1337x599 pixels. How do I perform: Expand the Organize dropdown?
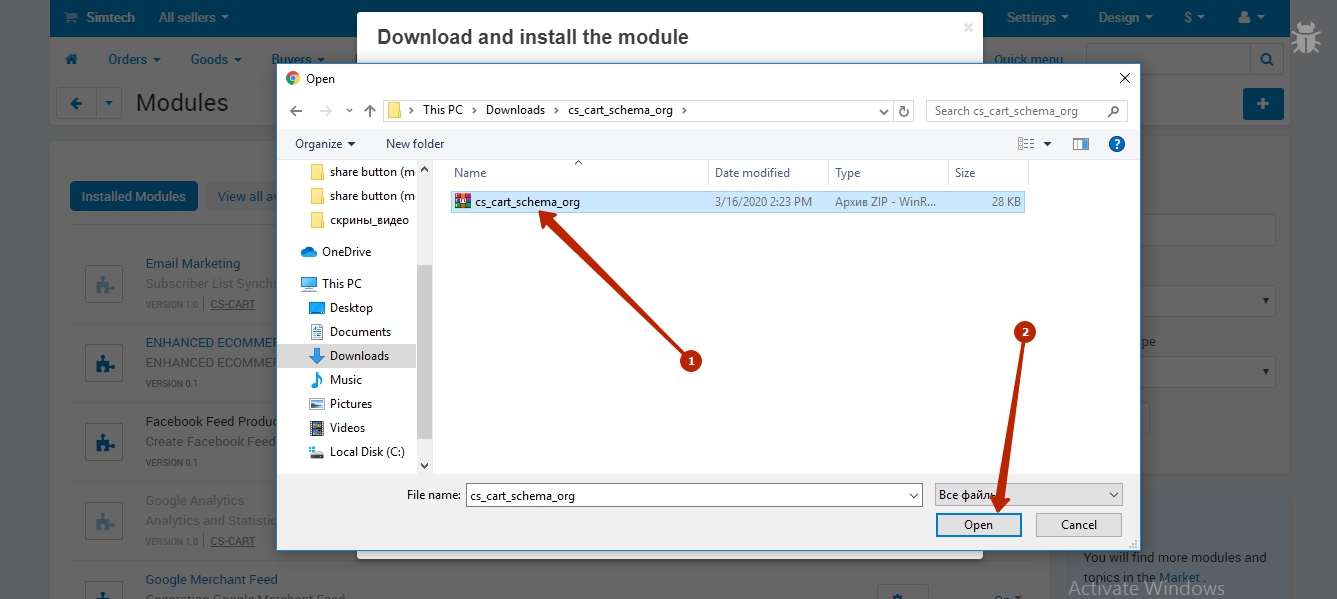325,144
